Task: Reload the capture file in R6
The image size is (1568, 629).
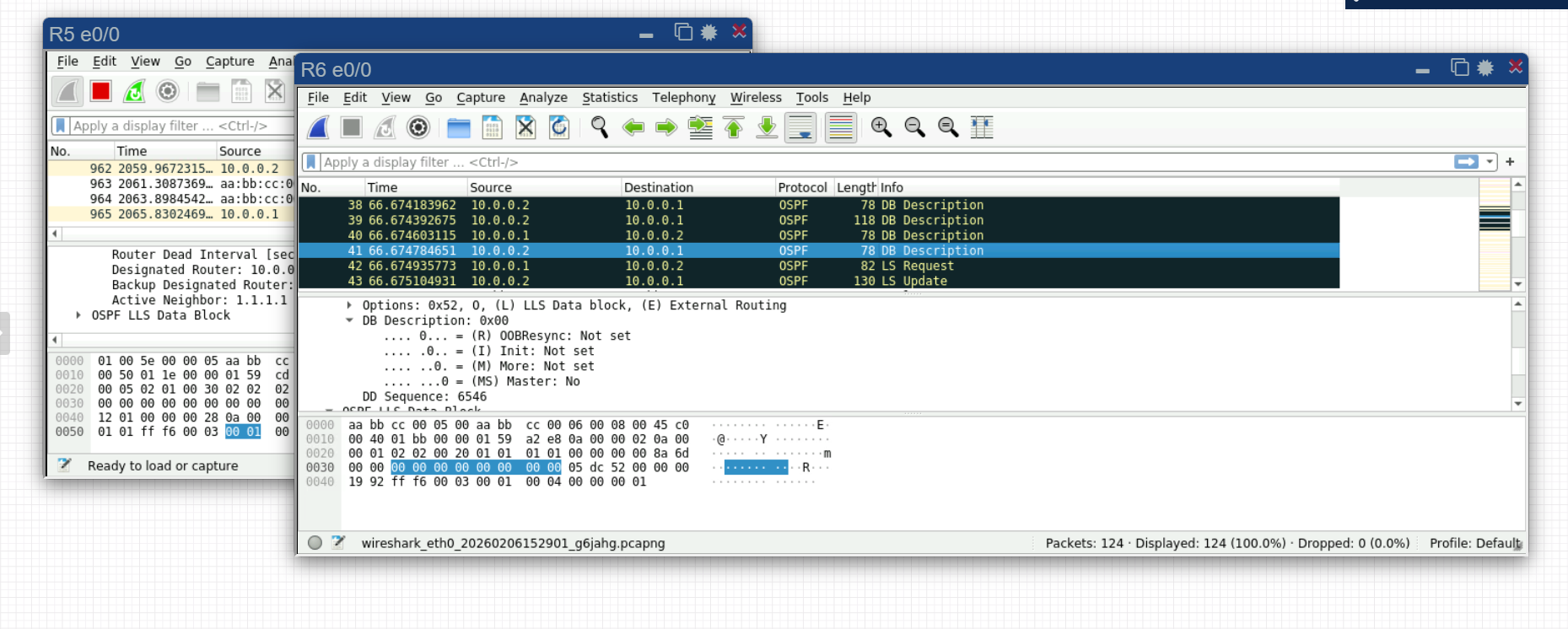Action: click(x=559, y=127)
